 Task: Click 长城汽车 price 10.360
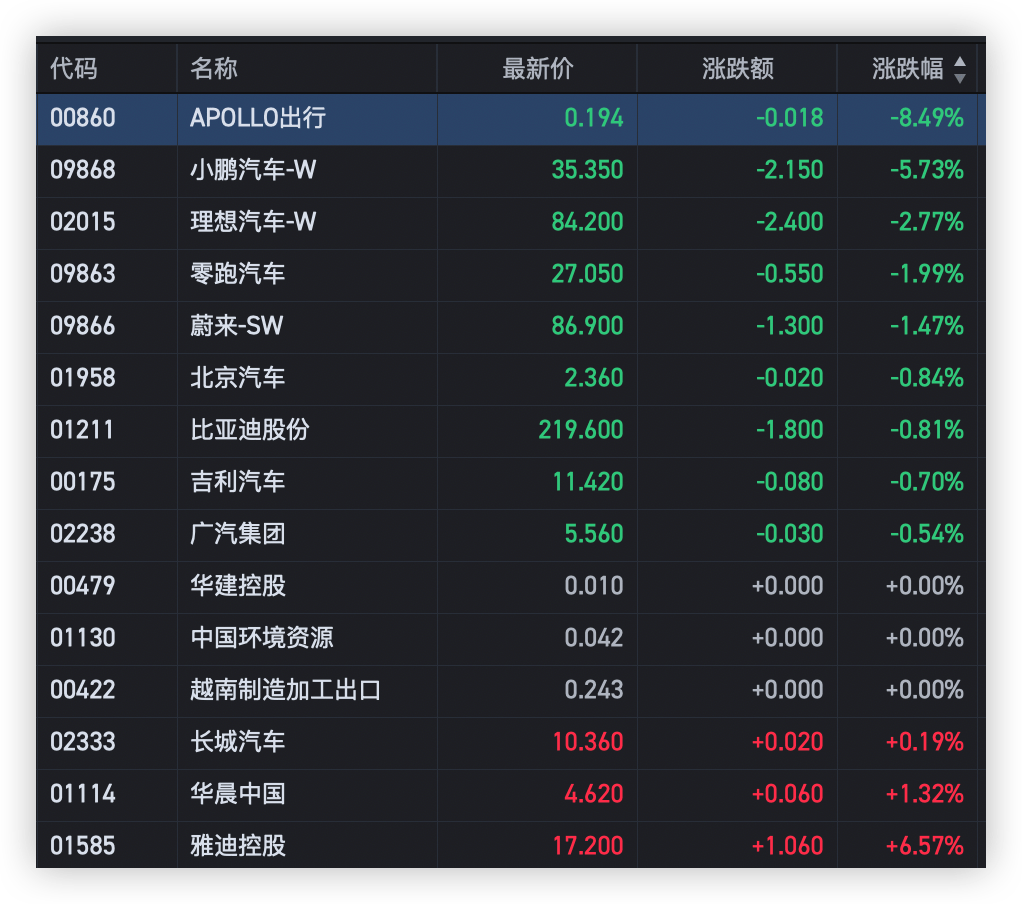588,742
